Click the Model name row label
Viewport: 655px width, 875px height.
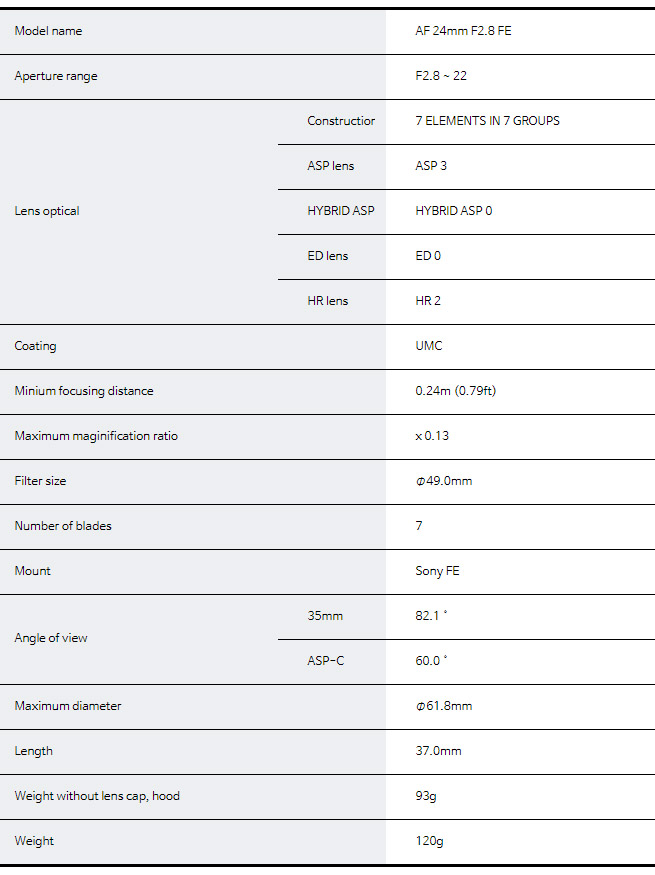coord(48,31)
